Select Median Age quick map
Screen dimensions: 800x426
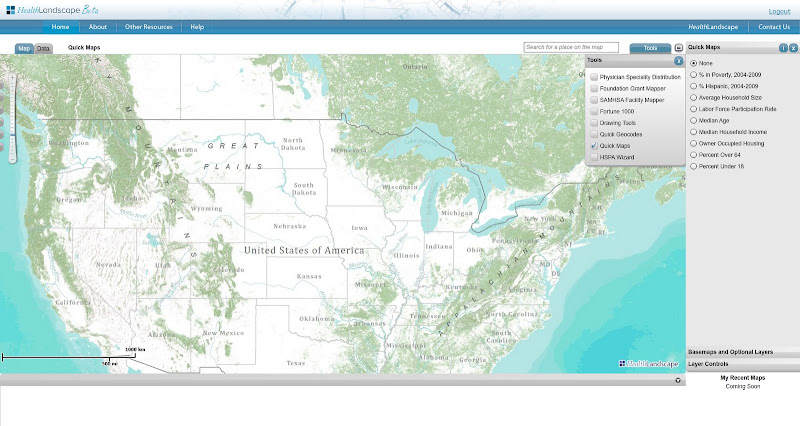click(x=693, y=120)
